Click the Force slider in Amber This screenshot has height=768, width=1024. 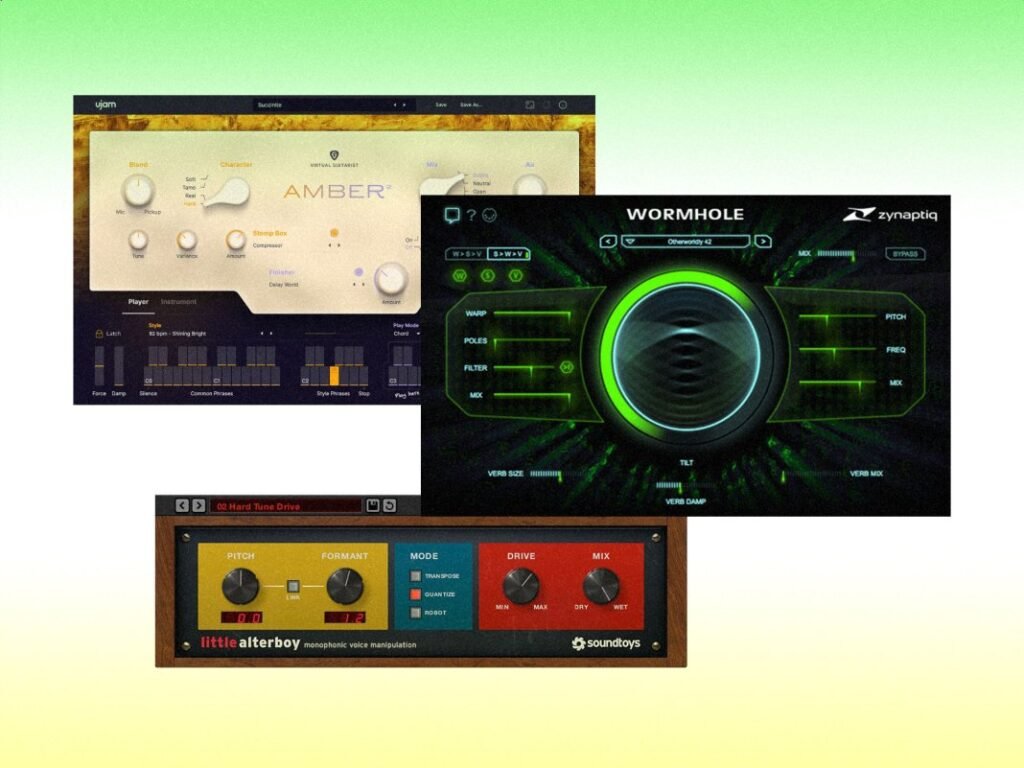point(99,366)
